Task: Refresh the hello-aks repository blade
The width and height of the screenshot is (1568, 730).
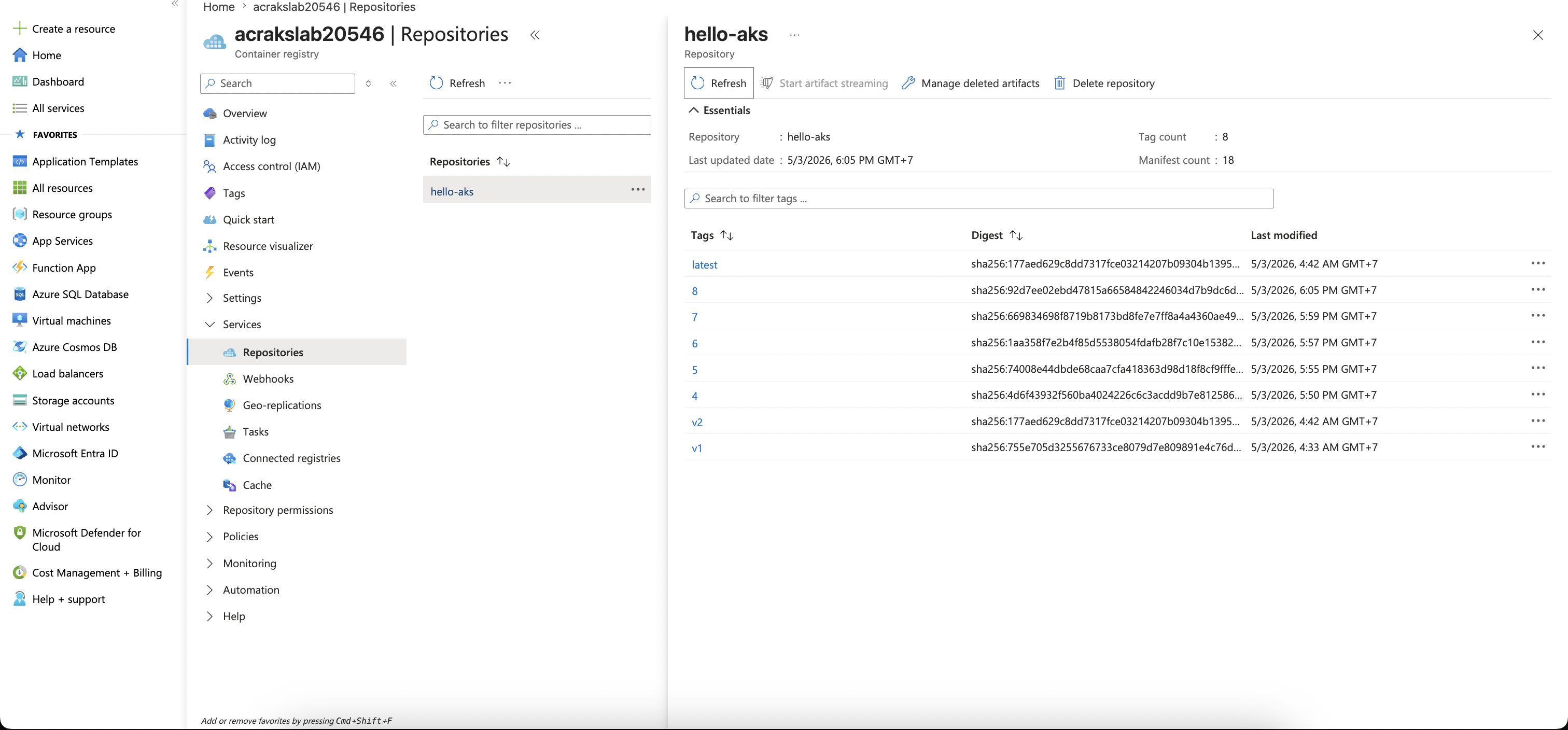Action: [719, 83]
